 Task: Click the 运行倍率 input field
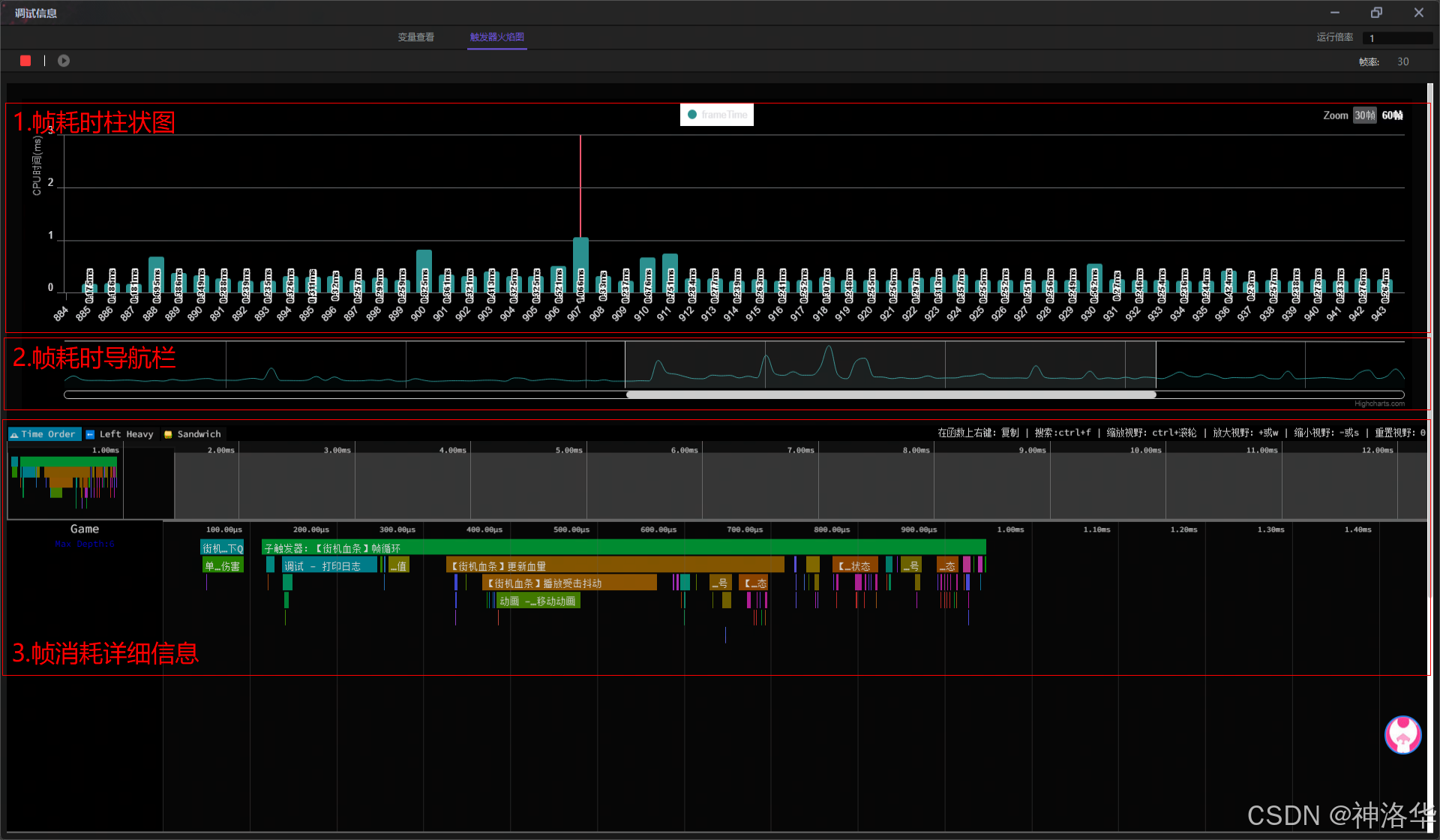(x=1397, y=38)
